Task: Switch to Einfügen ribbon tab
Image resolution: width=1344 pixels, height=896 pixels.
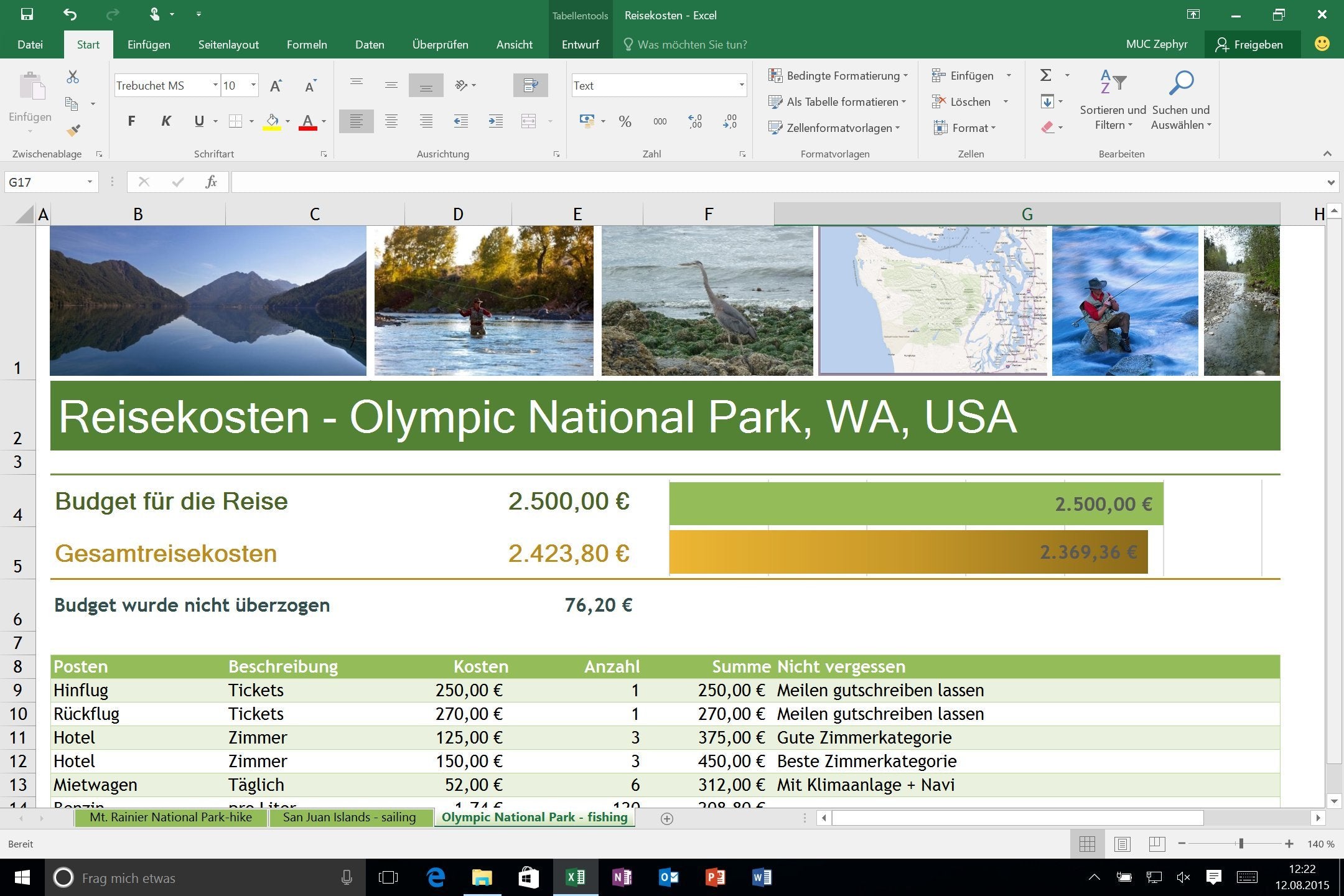Action: click(x=149, y=45)
